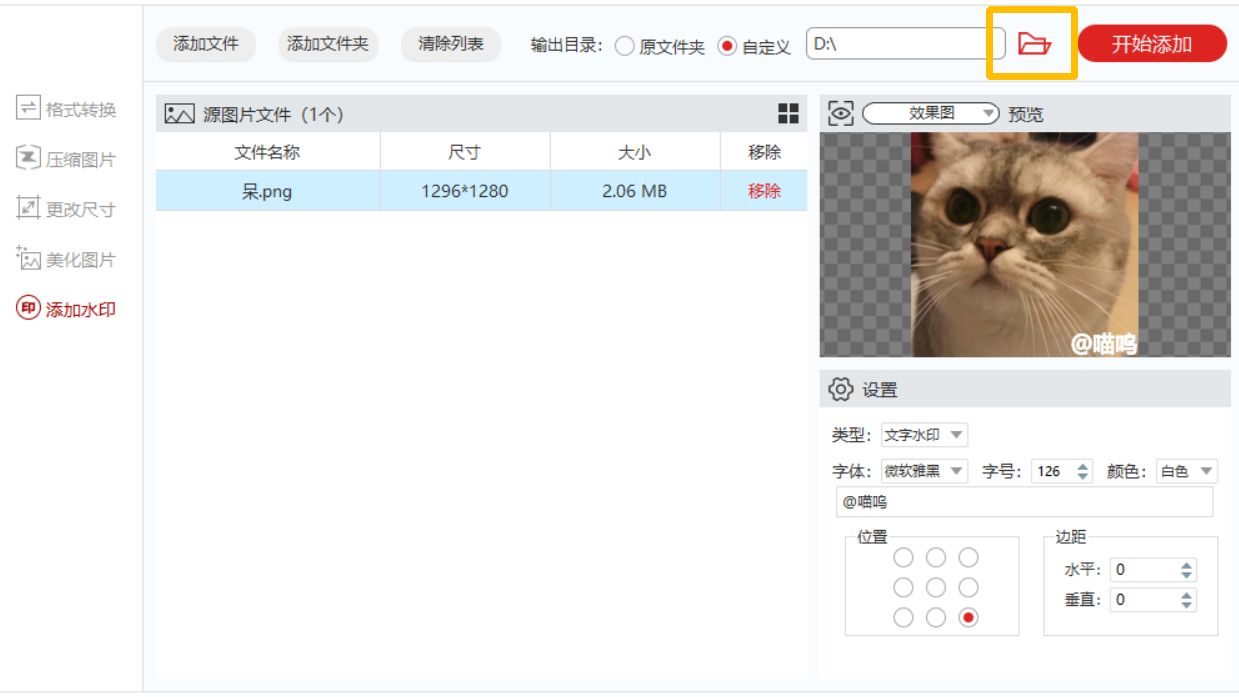Select 自定义 output directory option
The image size is (1239, 697).
727,47
